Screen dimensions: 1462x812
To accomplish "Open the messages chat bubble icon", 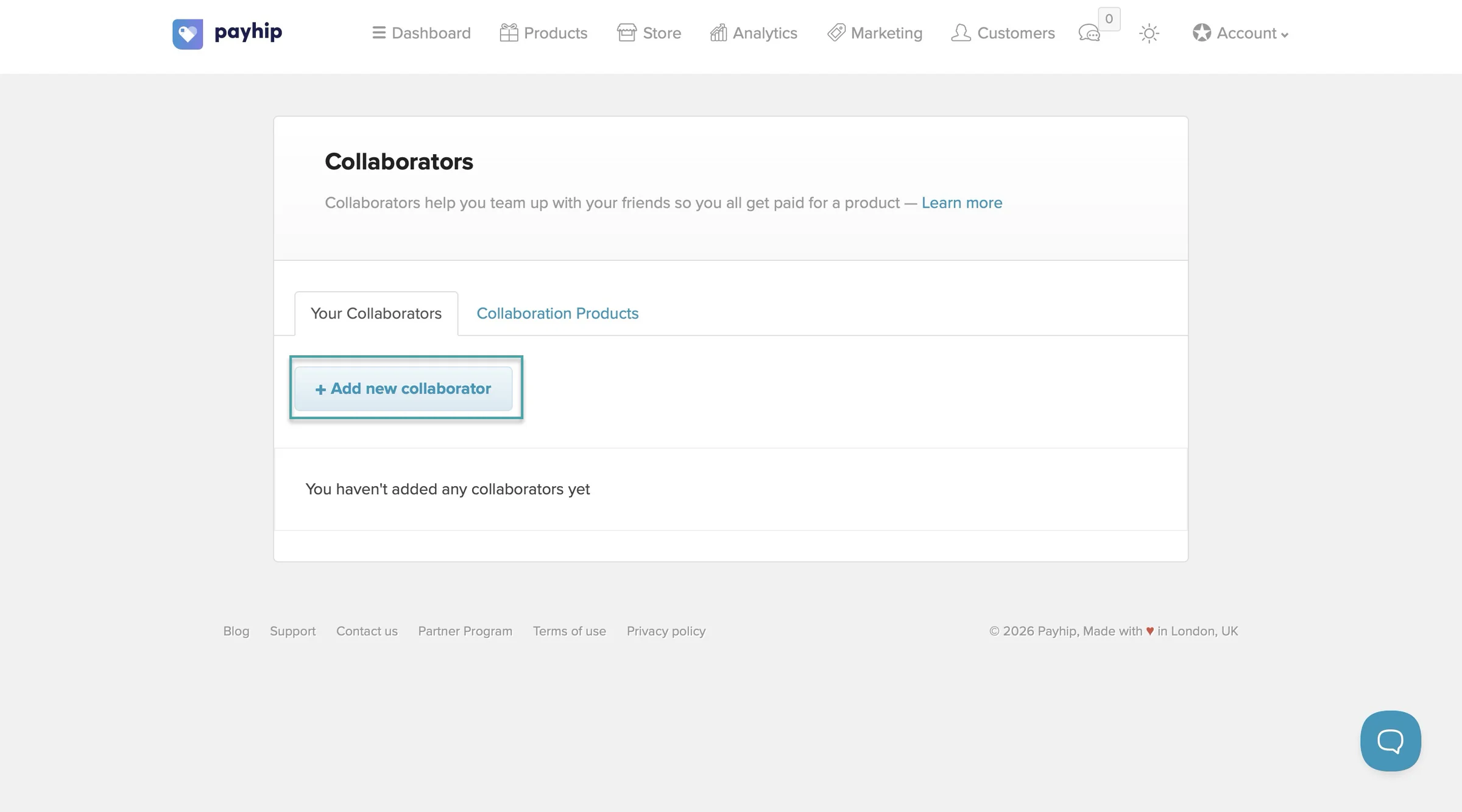I will tap(1089, 33).
